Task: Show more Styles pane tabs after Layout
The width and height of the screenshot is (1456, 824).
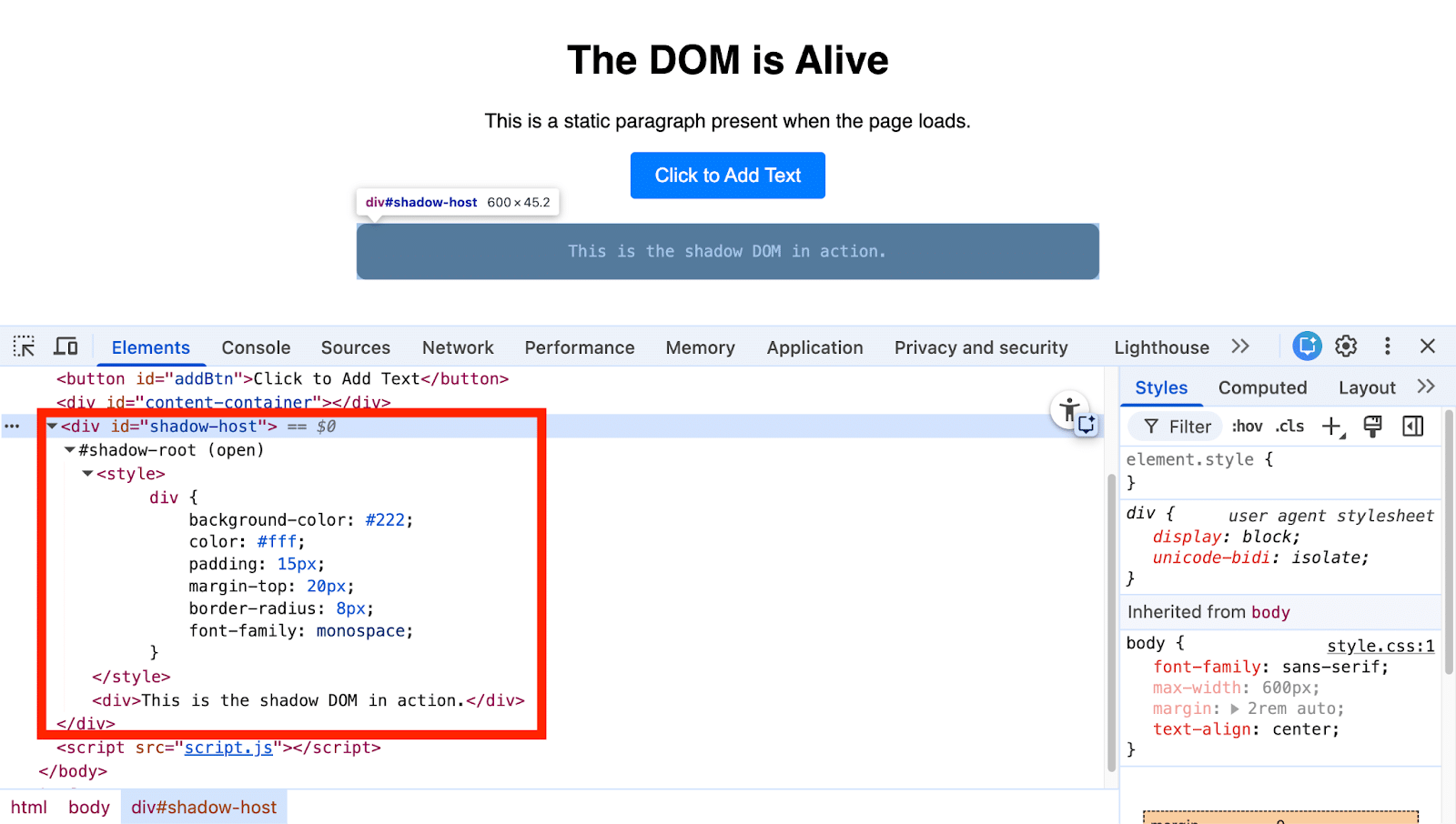Action: click(1426, 387)
